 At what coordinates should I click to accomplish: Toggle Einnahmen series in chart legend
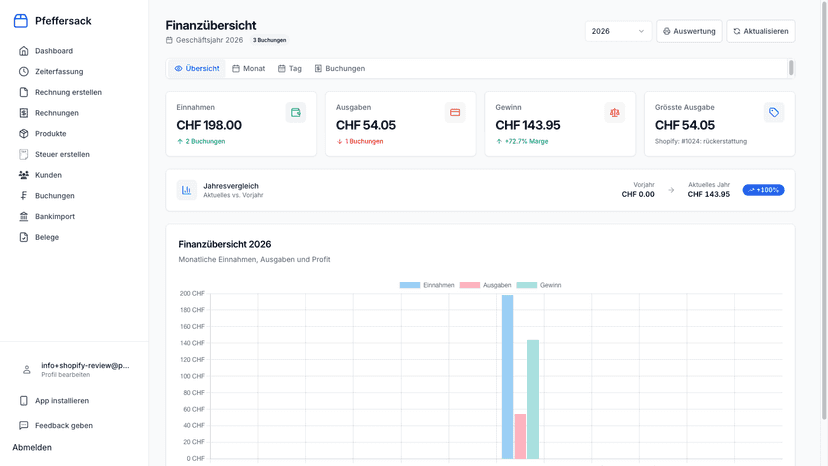click(427, 285)
